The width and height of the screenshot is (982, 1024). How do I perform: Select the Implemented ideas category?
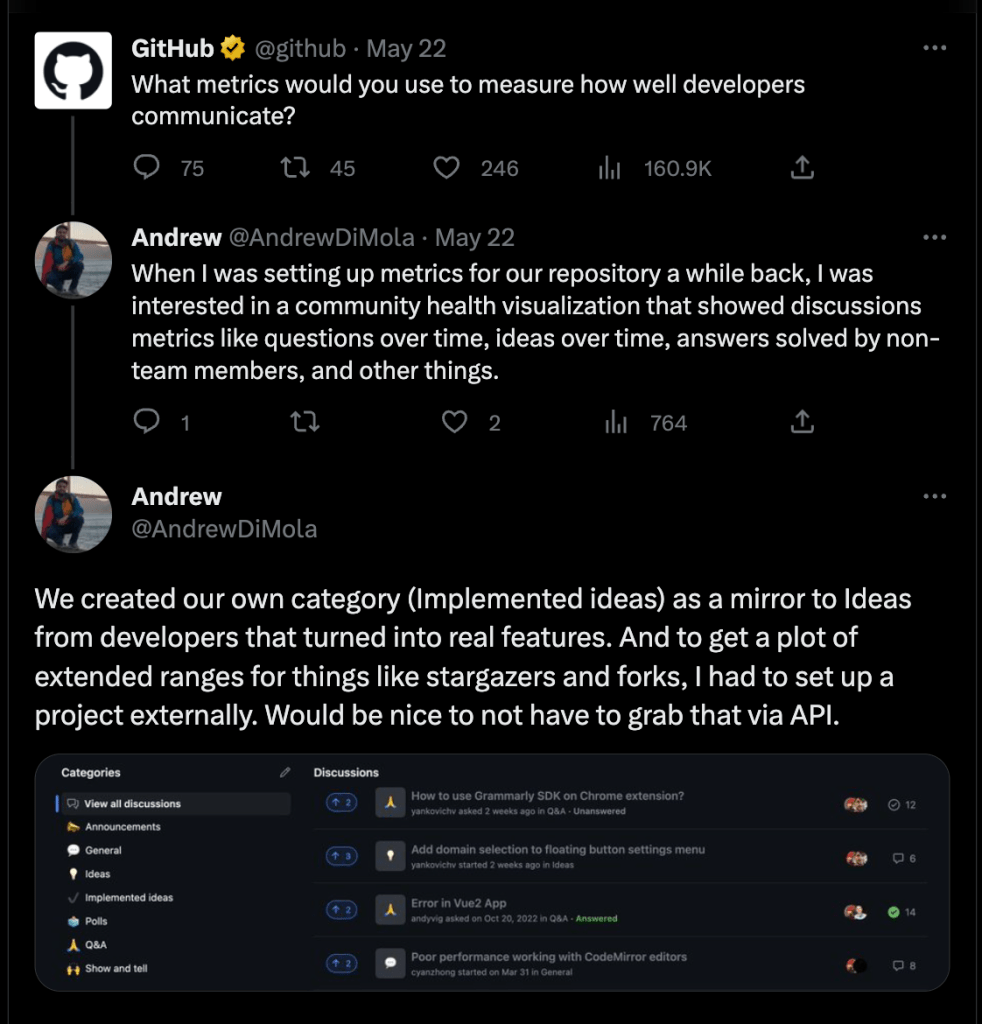click(128, 897)
